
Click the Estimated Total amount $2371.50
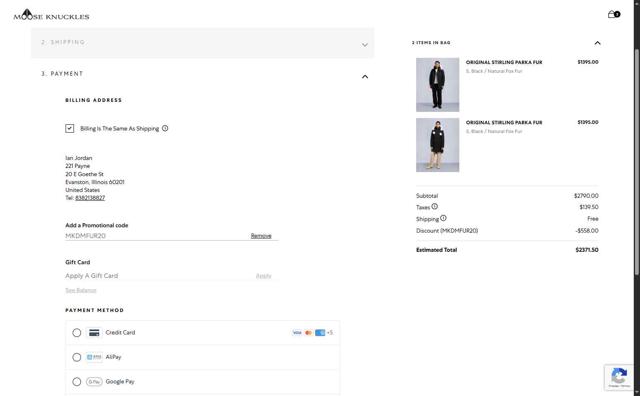[x=587, y=250]
